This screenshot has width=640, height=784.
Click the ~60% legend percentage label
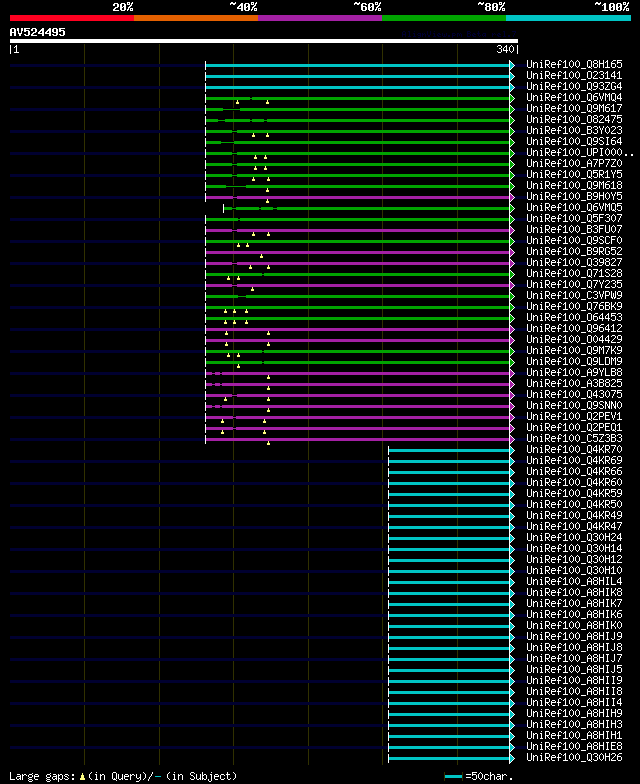pos(367,7)
